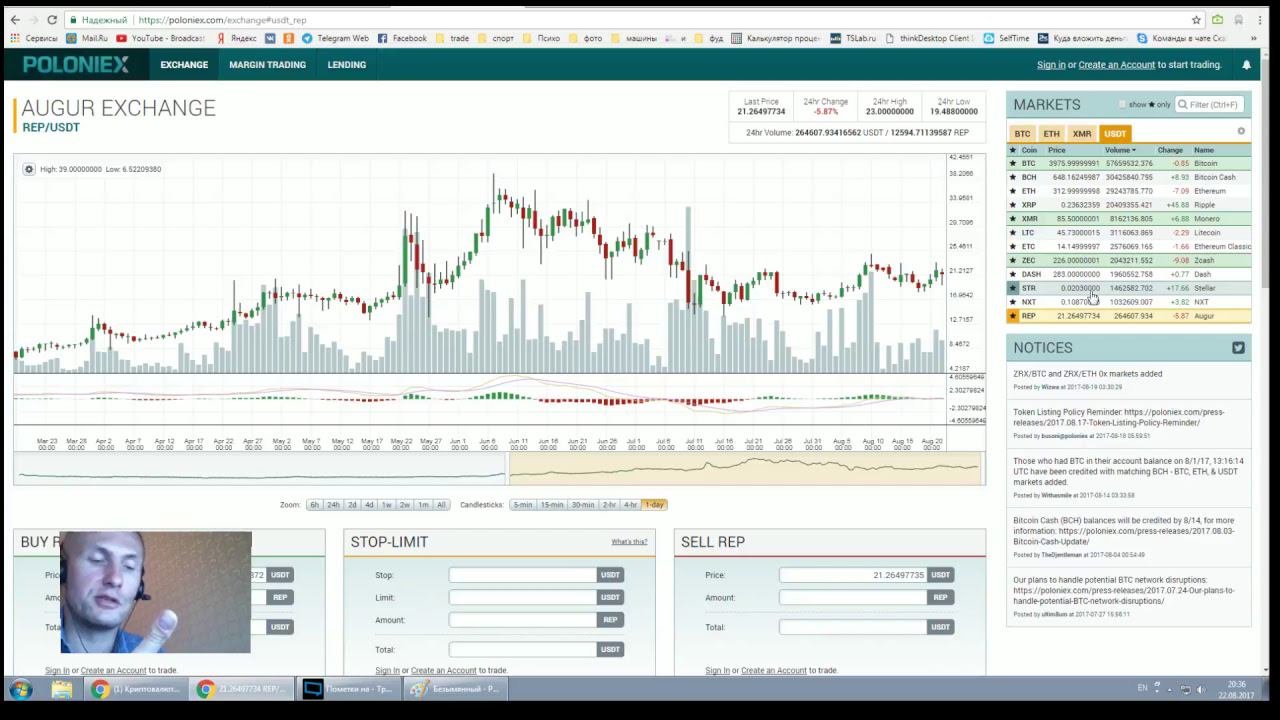
Task: Open the Facebook bookmark
Action: 402,39
